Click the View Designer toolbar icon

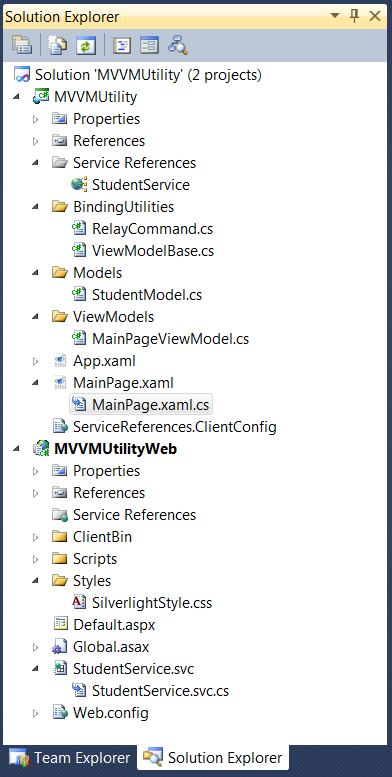click(x=149, y=45)
